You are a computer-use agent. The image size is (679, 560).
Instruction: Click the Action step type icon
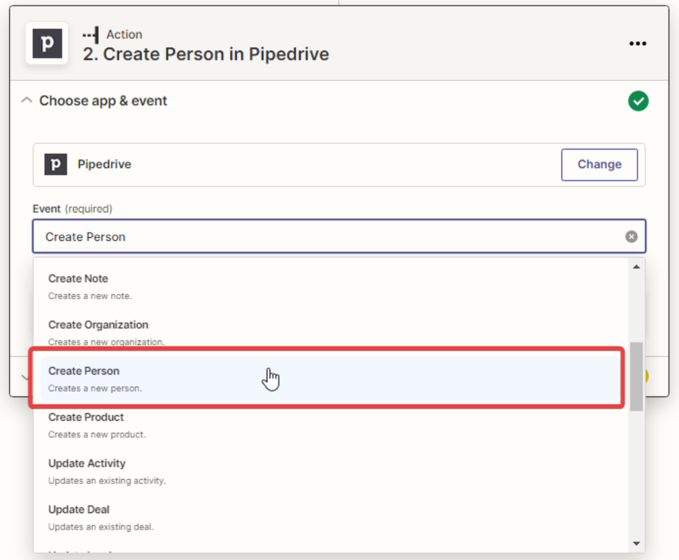[91, 35]
